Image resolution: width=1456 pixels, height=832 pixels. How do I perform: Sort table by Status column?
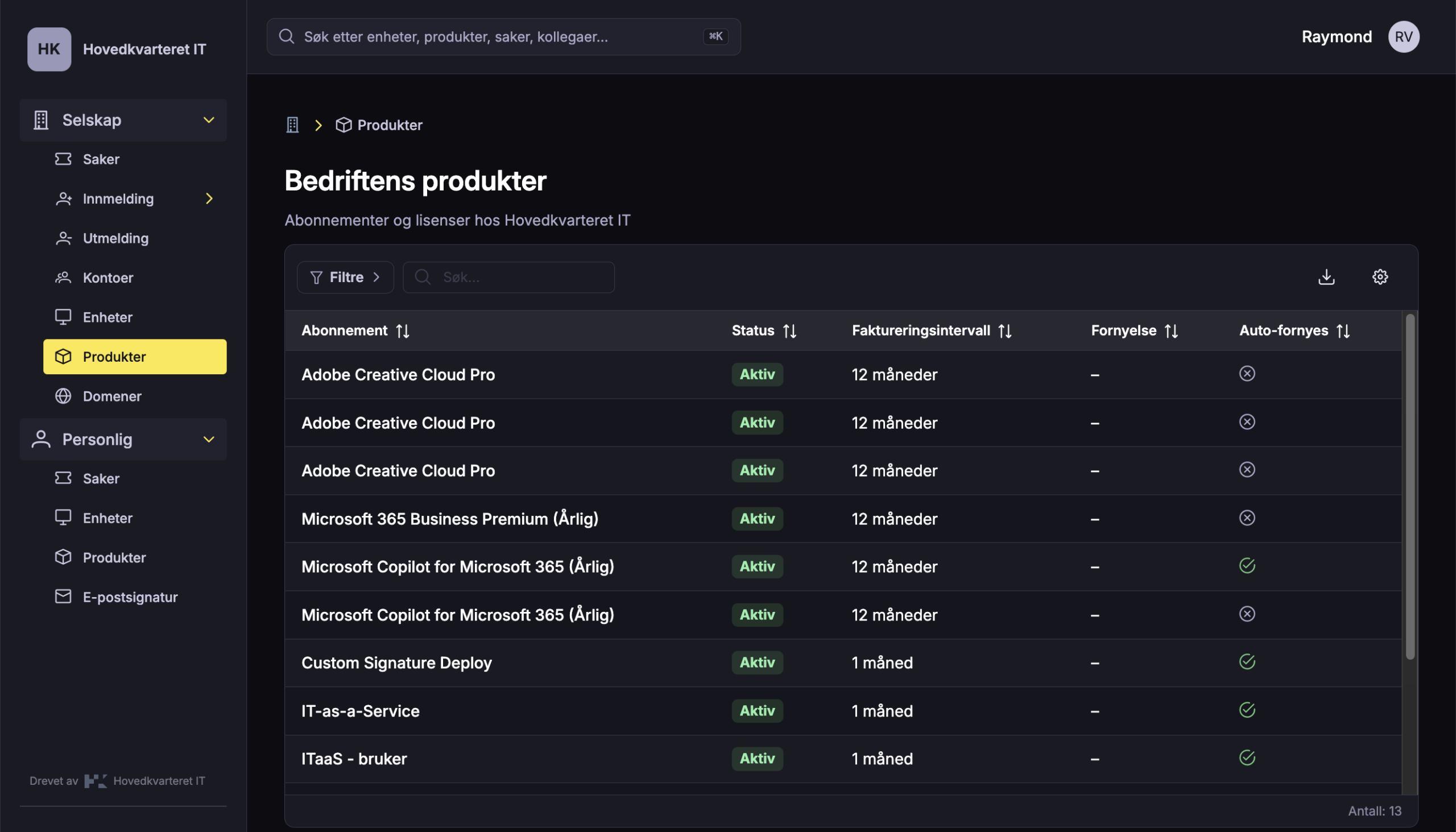[x=790, y=331]
